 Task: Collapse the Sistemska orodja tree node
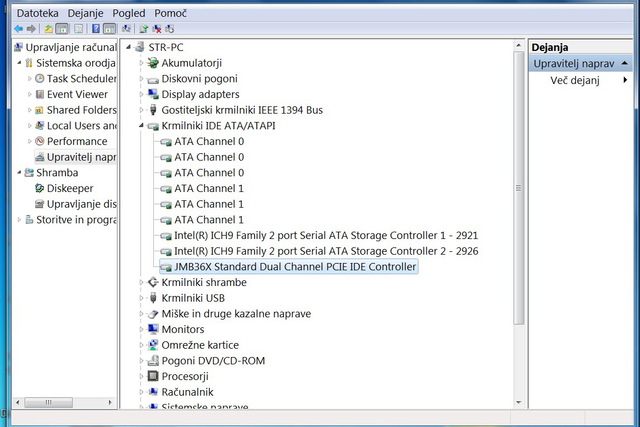coord(16,63)
